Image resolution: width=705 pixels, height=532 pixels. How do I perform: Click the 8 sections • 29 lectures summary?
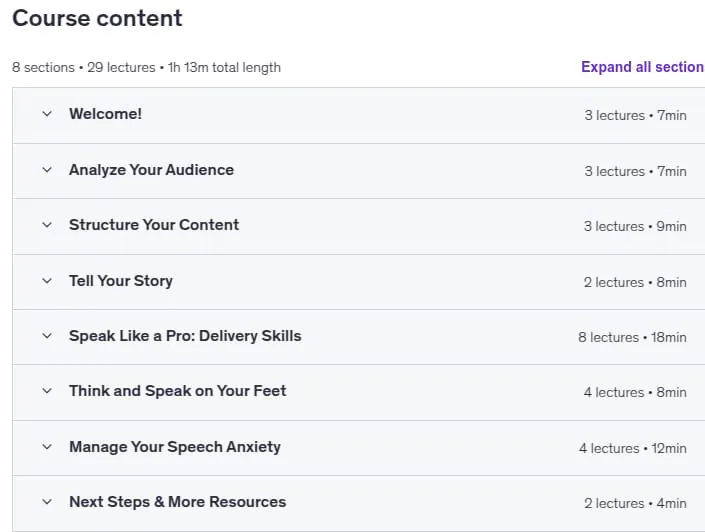coord(146,67)
